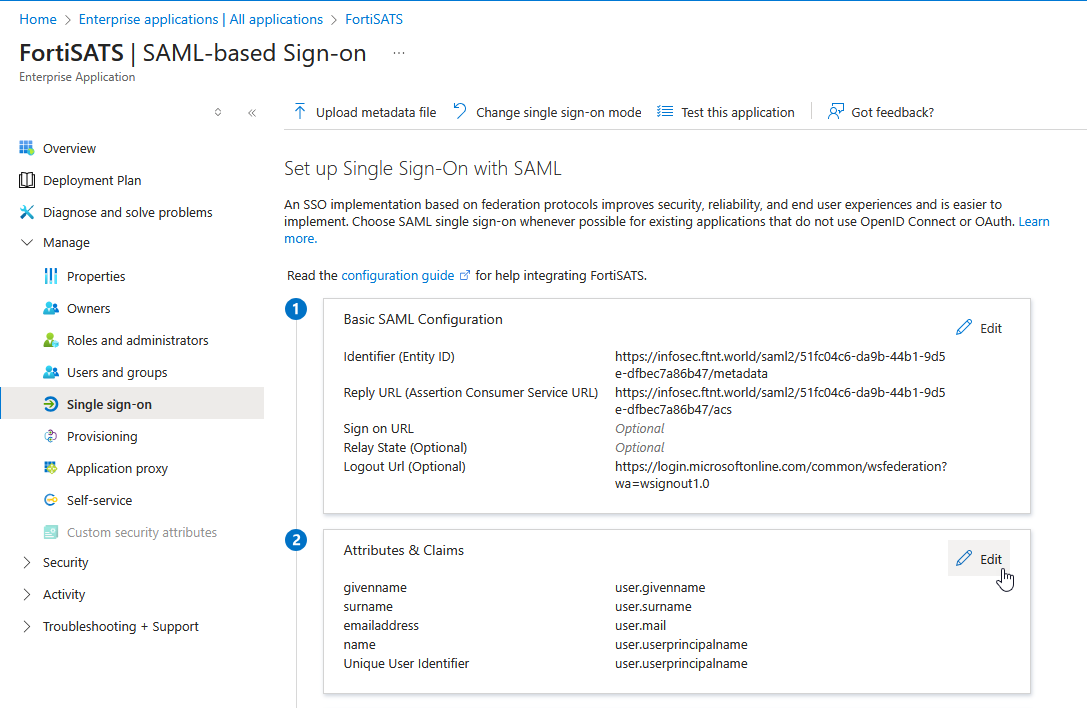Click the Basic SAML Configuration heading
The height and width of the screenshot is (708, 1087).
point(423,319)
